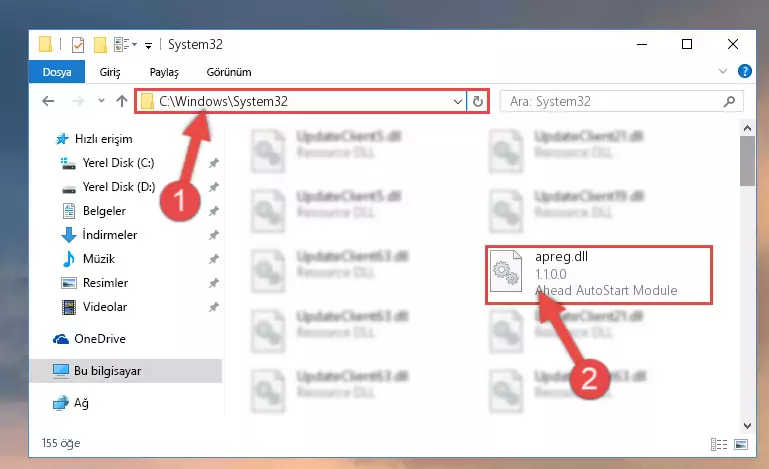Switch to large icons view

[741, 444]
